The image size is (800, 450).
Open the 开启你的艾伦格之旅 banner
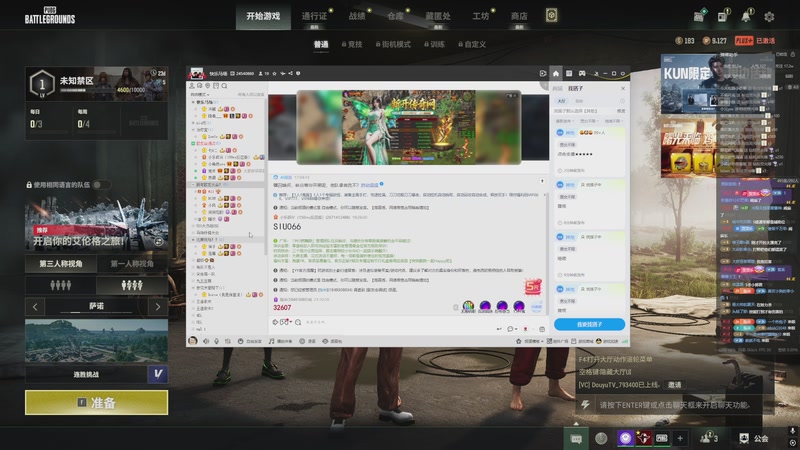click(96, 223)
